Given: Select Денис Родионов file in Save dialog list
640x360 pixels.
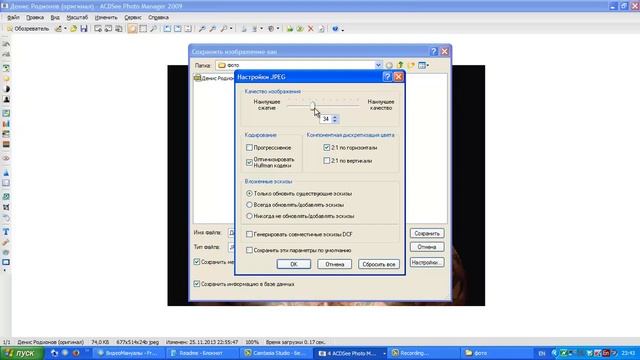Looking at the screenshot, I should [215, 78].
